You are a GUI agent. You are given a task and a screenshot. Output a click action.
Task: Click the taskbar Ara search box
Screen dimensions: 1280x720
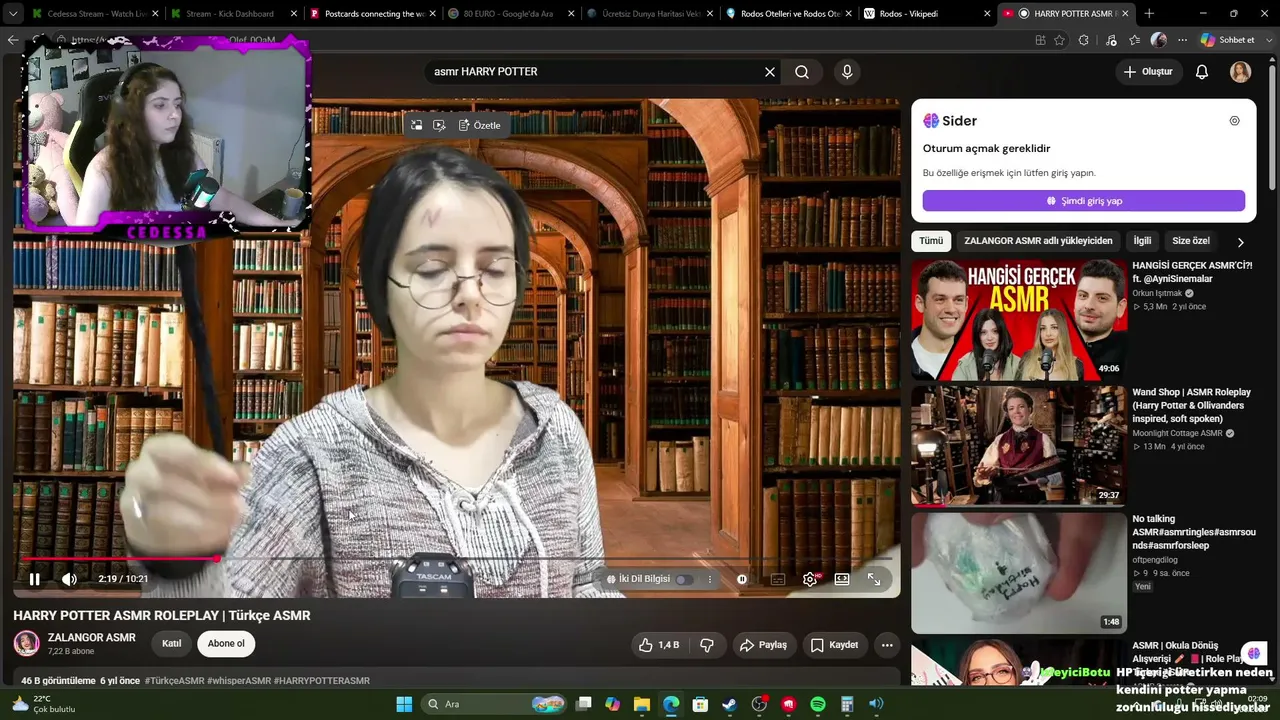tap(495, 704)
